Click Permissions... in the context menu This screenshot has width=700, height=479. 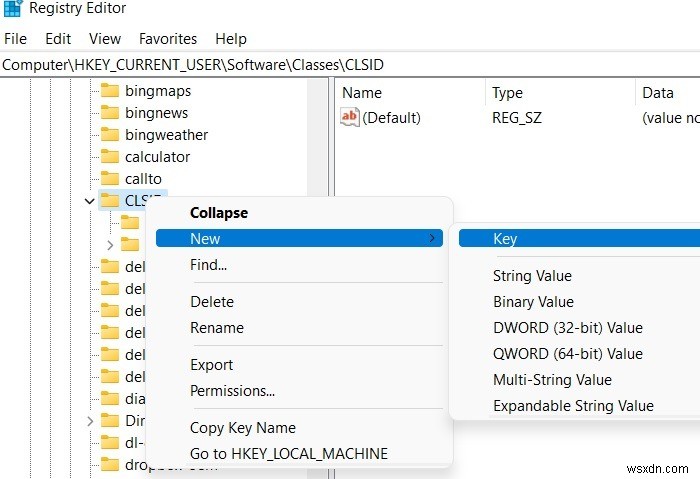coord(232,391)
